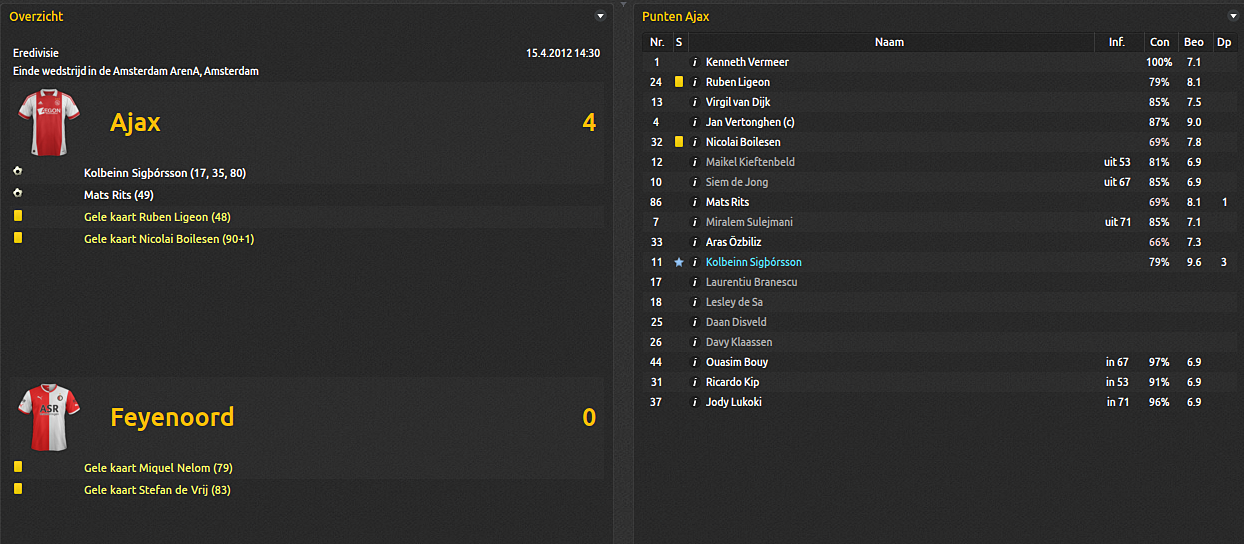Sort players by the Naam column
The height and width of the screenshot is (544, 1244).
(889, 42)
